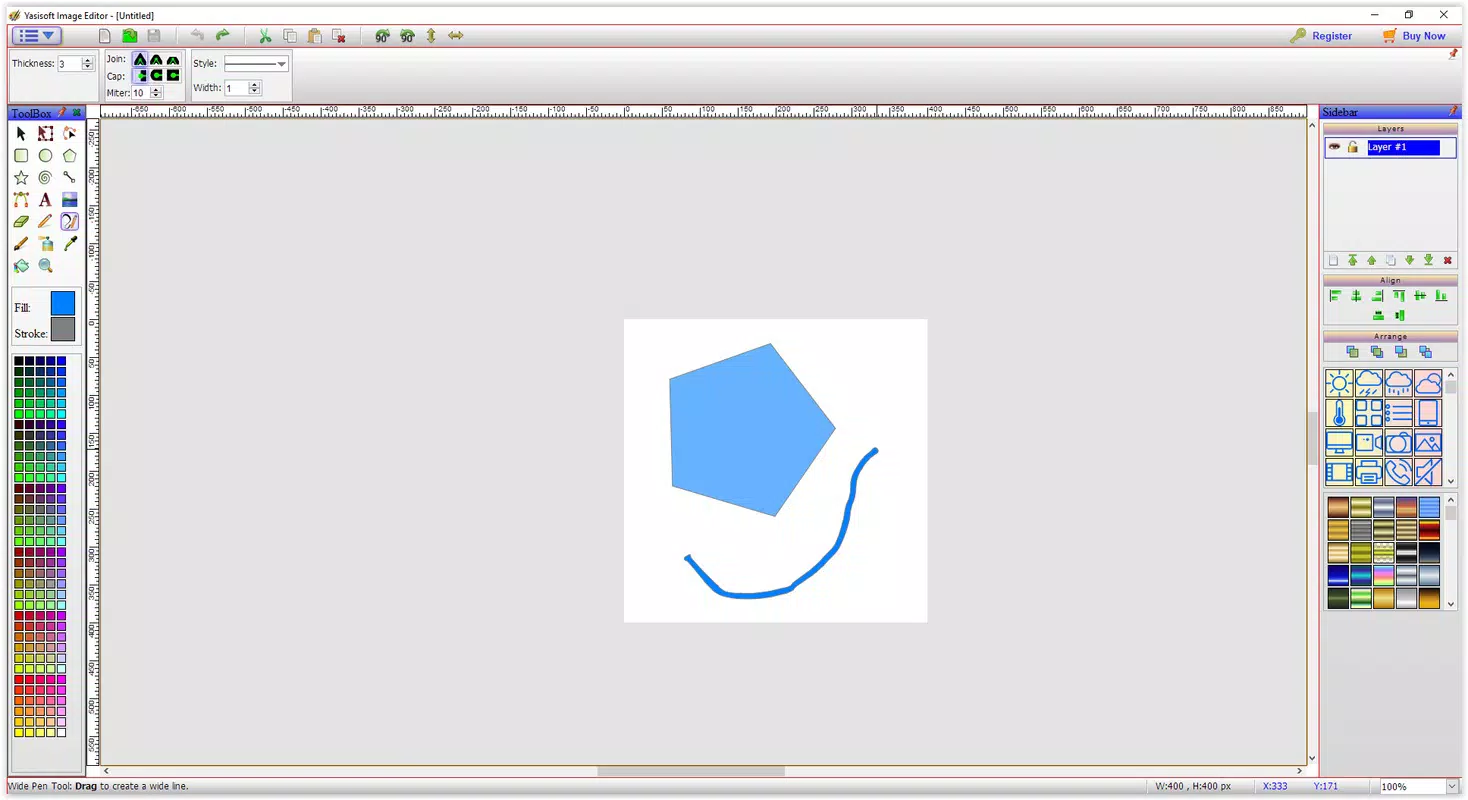Select the Star shape tool
This screenshot has height=800, width=1468.
coord(21,177)
